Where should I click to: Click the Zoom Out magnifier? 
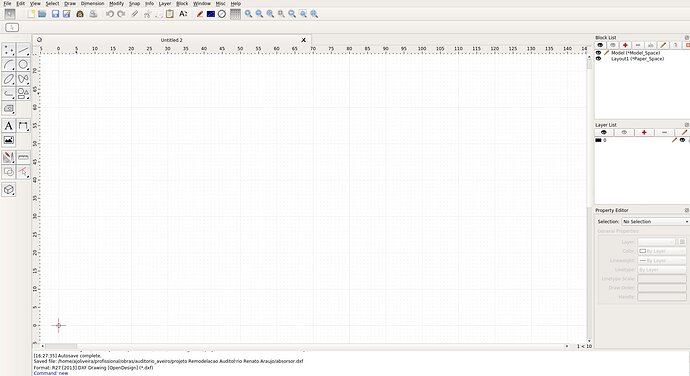[259, 14]
